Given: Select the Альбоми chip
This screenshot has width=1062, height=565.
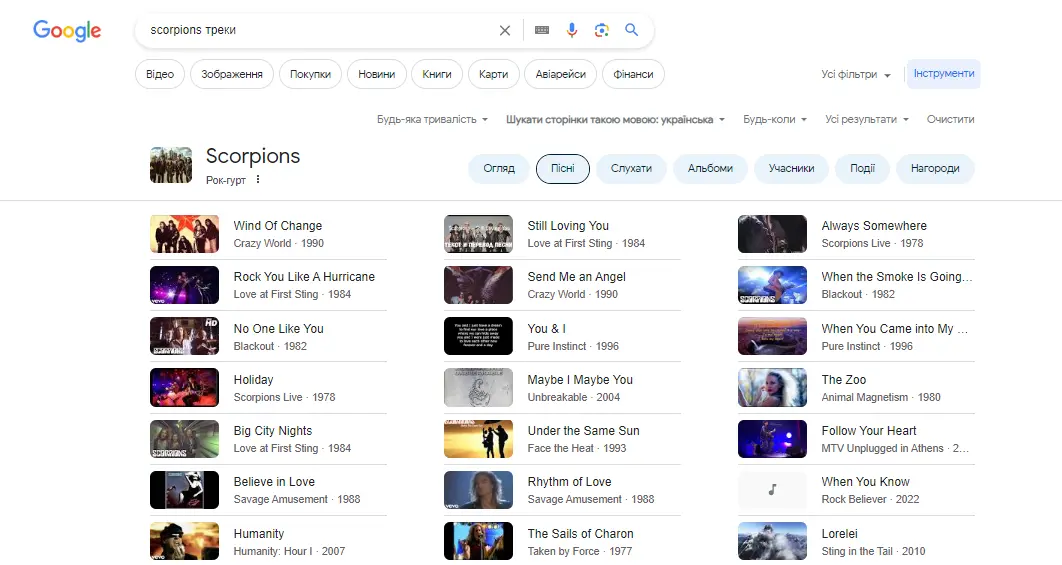Looking at the screenshot, I should (710, 169).
